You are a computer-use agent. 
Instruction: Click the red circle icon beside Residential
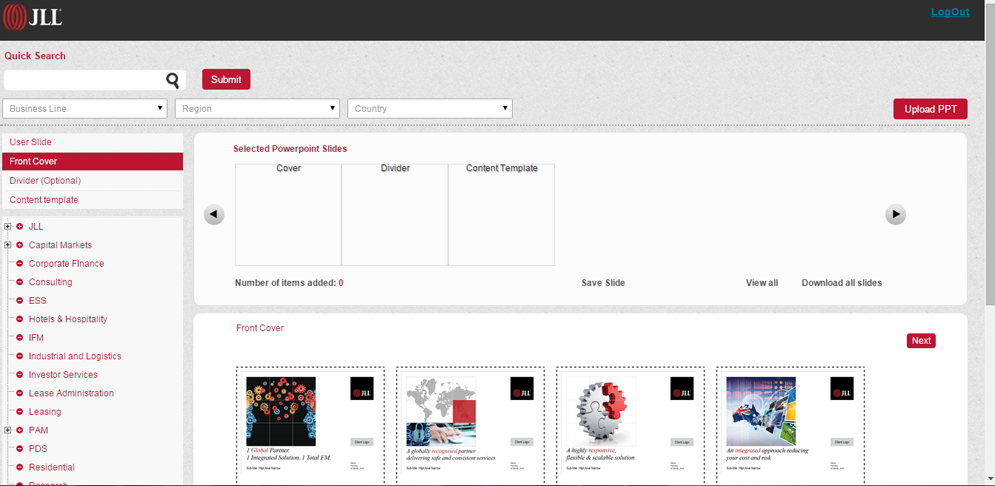click(x=20, y=467)
